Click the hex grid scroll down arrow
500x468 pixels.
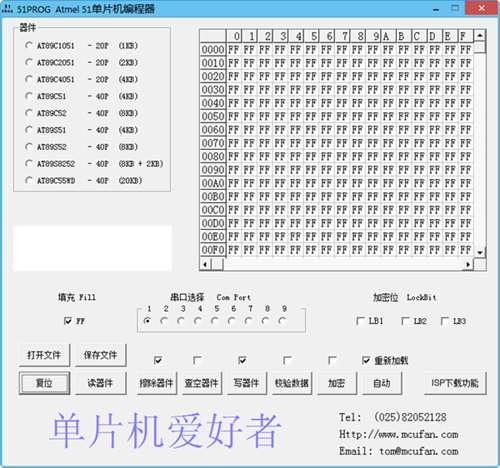[x=480, y=253]
